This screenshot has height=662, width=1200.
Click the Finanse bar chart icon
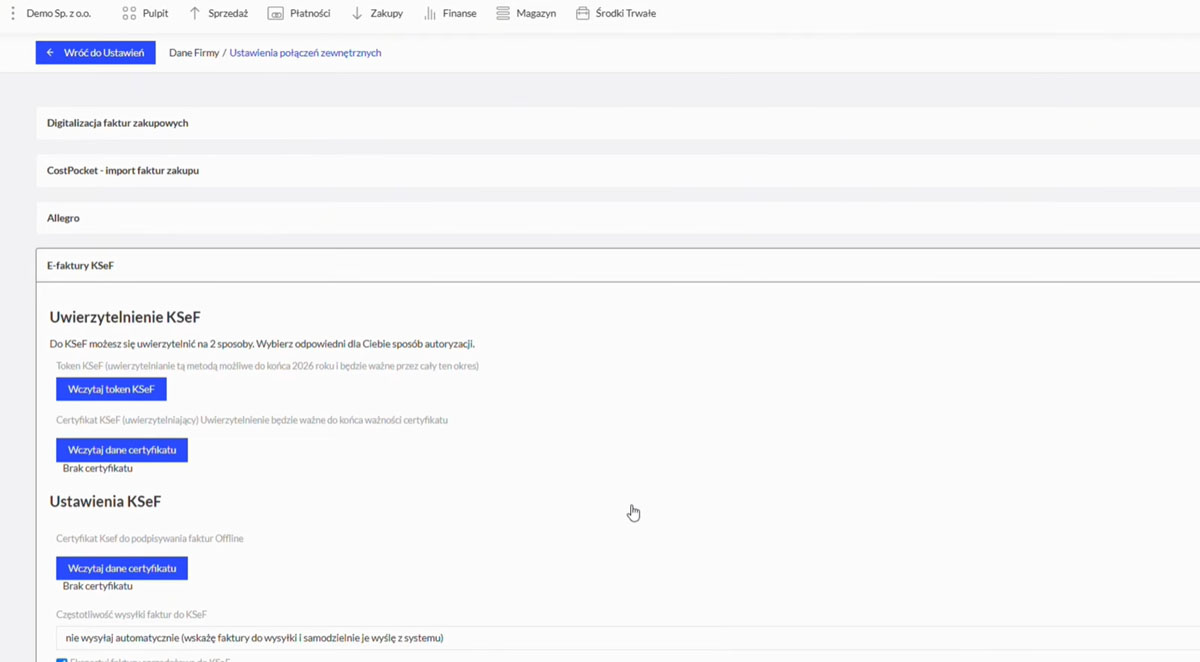(430, 14)
